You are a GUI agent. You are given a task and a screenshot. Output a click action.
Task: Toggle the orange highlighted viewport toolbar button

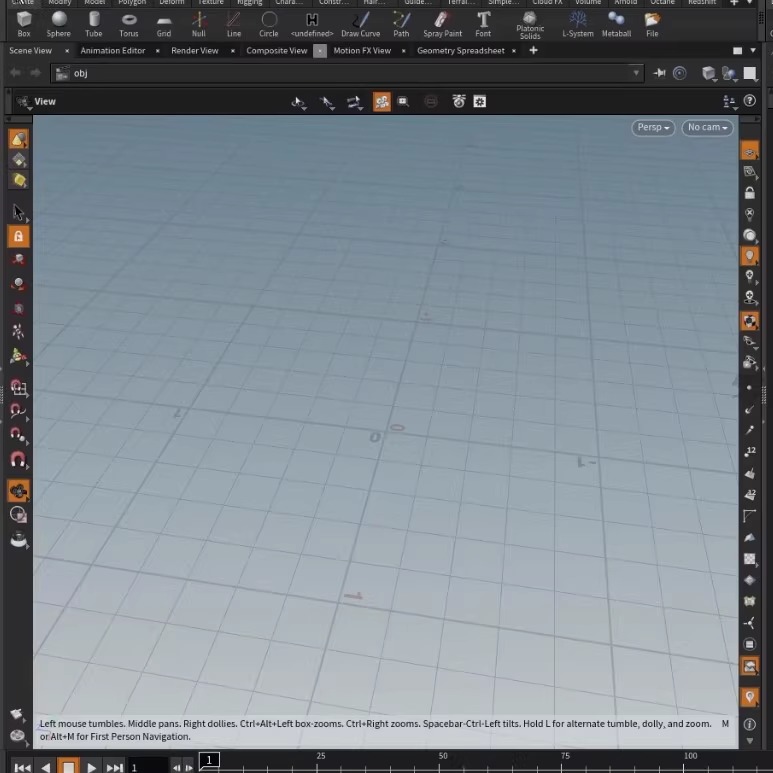tap(382, 102)
